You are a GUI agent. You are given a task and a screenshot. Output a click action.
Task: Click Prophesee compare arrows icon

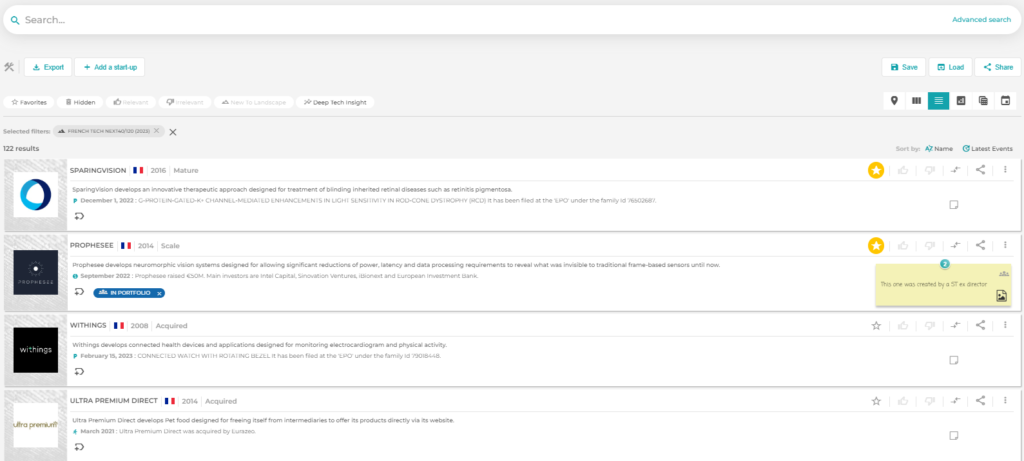(955, 246)
